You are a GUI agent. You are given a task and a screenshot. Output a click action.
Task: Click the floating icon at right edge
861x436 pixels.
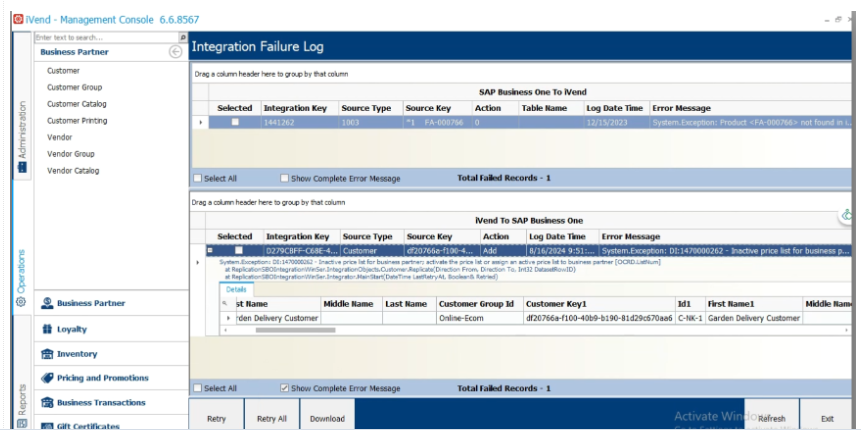coord(848,215)
